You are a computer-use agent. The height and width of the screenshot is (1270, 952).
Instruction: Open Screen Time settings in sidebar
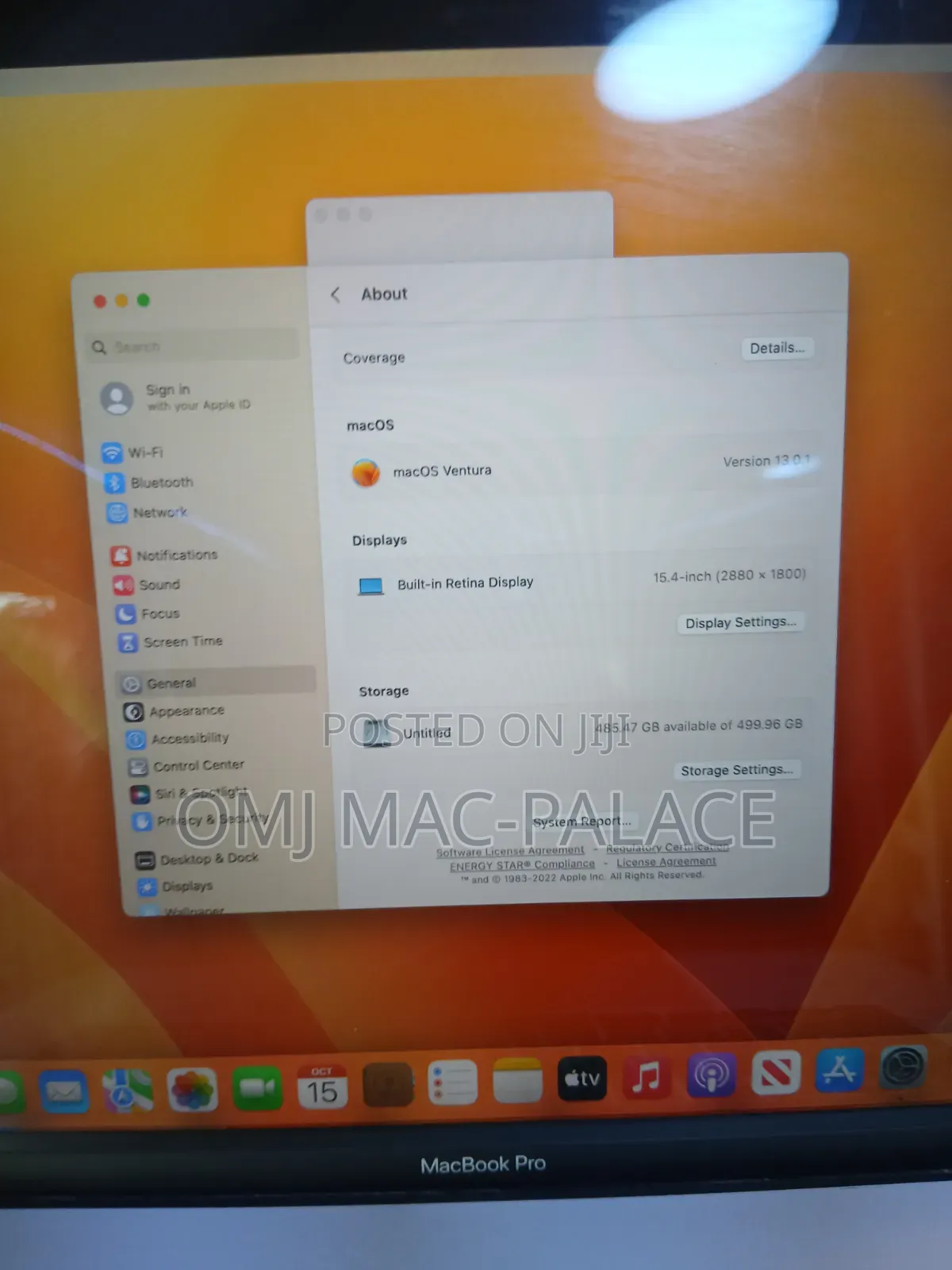click(171, 641)
